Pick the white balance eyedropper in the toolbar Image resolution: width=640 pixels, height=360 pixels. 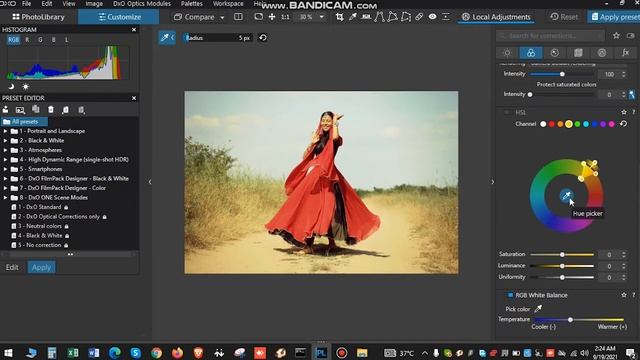point(353,17)
